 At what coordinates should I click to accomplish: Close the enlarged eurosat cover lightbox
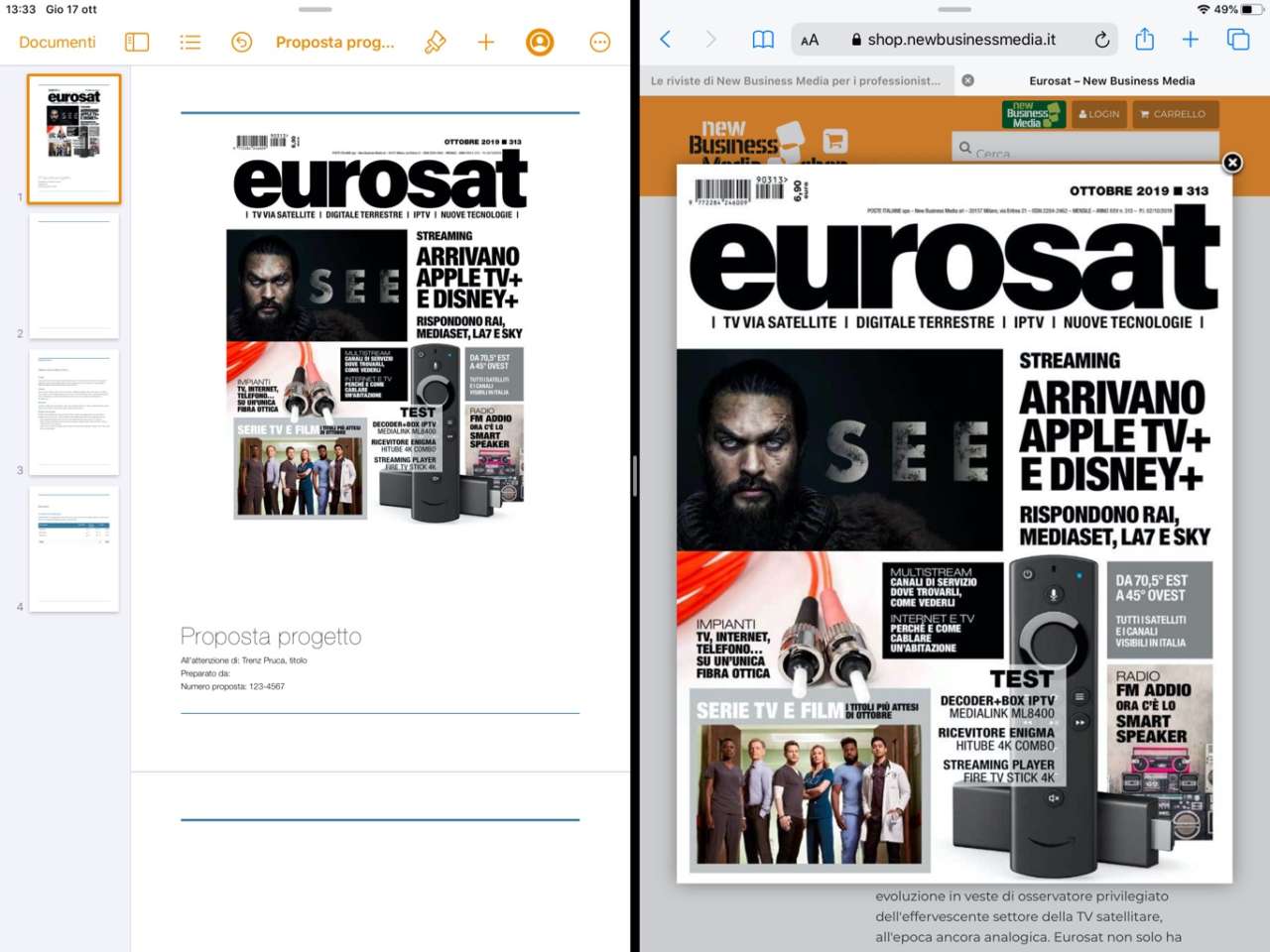point(1232,163)
